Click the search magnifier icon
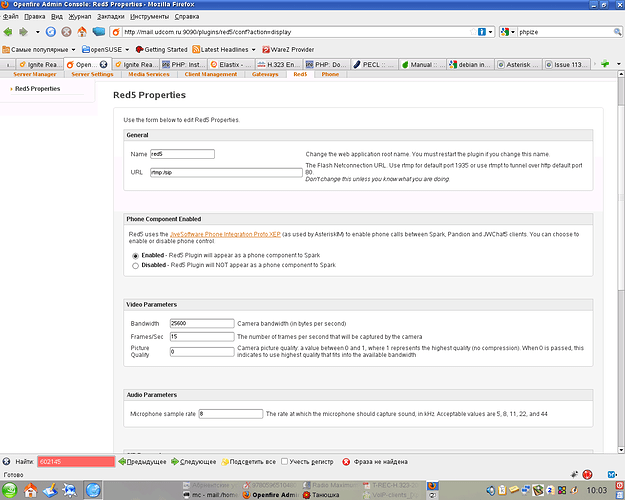Viewport: 625px width, 500px height. coord(617,32)
